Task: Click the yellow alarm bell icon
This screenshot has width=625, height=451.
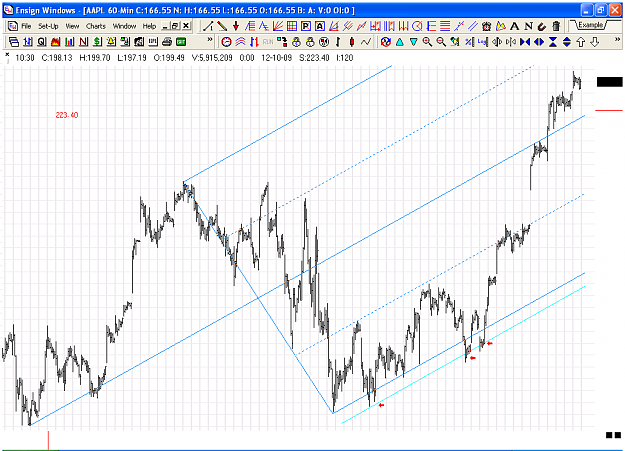Action: [111, 41]
